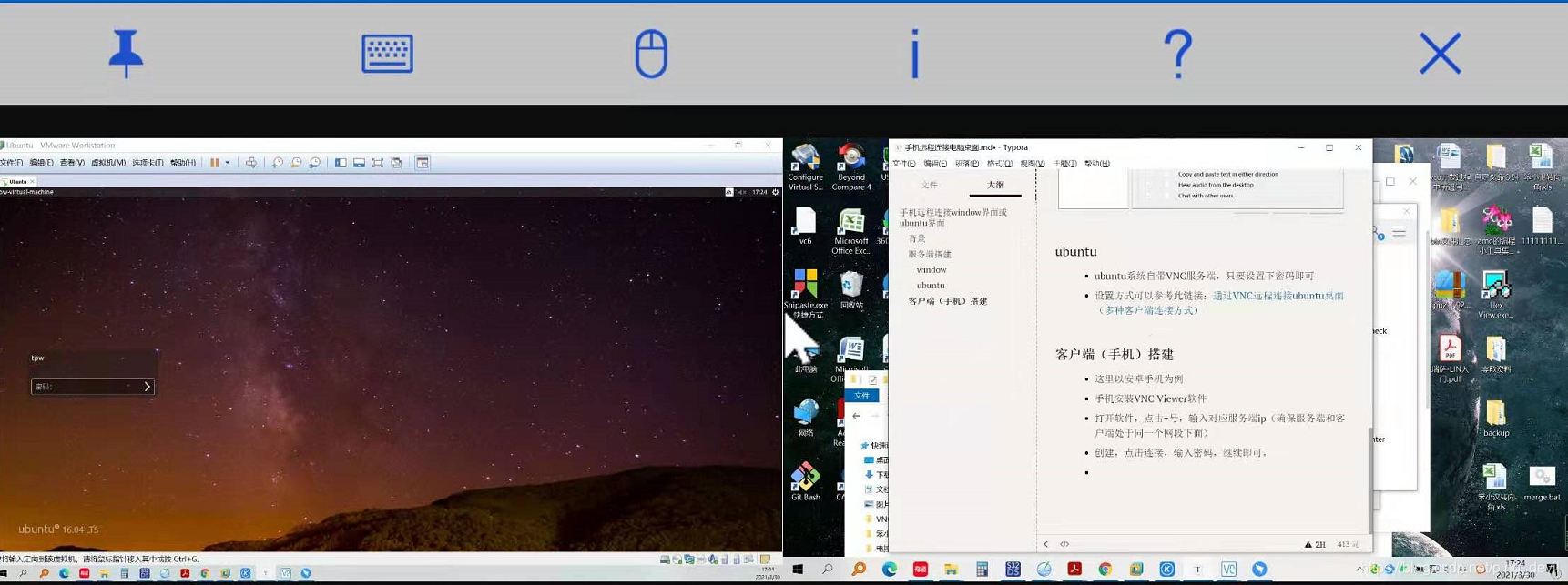Image resolution: width=1568 pixels, height=585 pixels.
Task: Click back arrow in File Explorer window
Action: 856,416
